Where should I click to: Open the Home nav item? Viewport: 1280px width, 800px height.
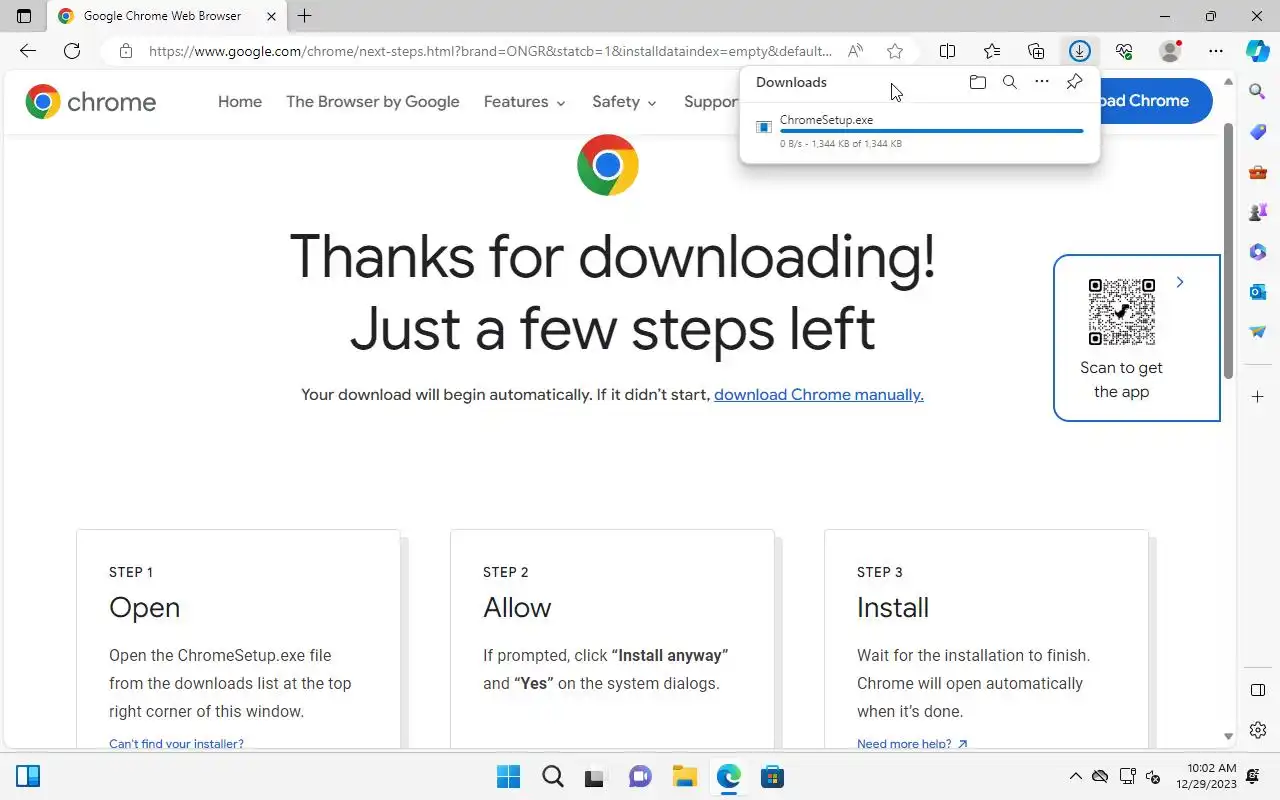click(x=240, y=101)
